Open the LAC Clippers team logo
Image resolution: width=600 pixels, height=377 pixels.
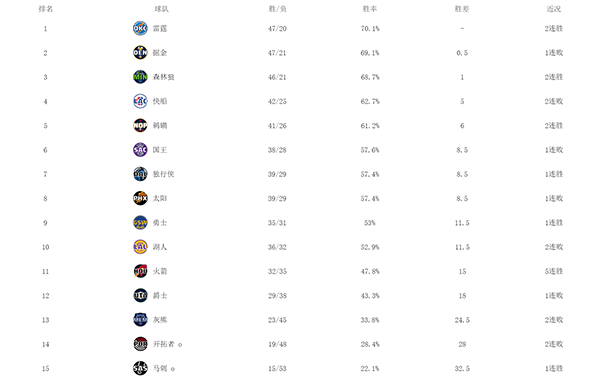pyautogui.click(x=140, y=101)
